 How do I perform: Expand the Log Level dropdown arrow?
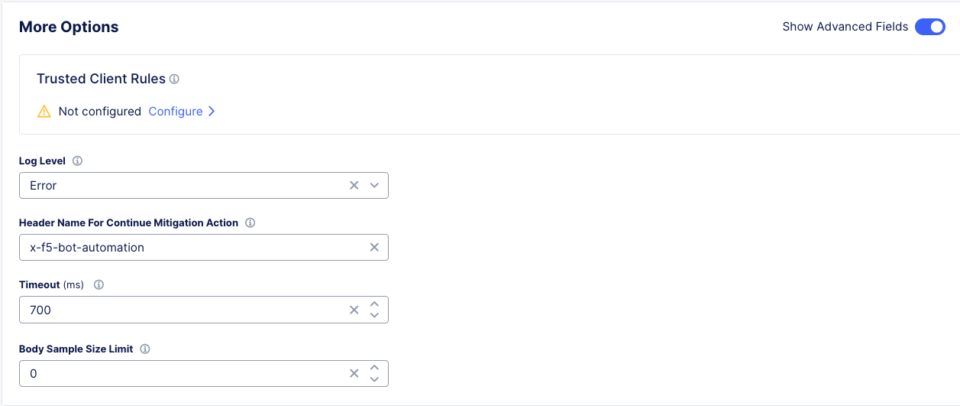[x=375, y=186]
